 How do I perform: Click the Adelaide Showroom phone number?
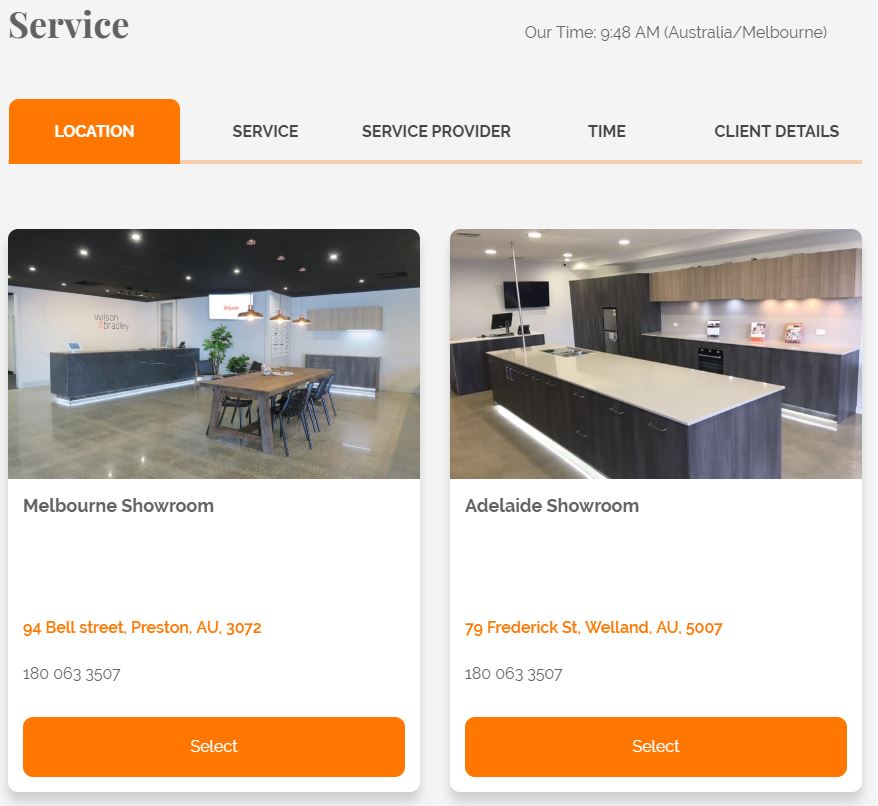coord(513,673)
